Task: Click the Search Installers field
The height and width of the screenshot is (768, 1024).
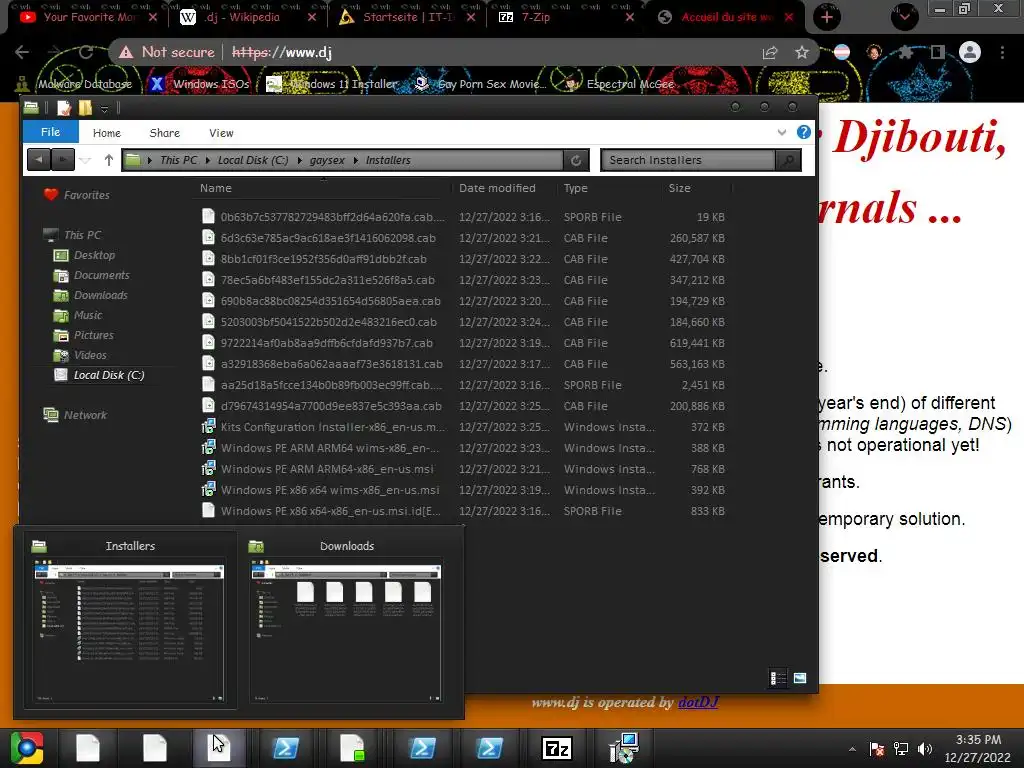Action: tap(688, 160)
